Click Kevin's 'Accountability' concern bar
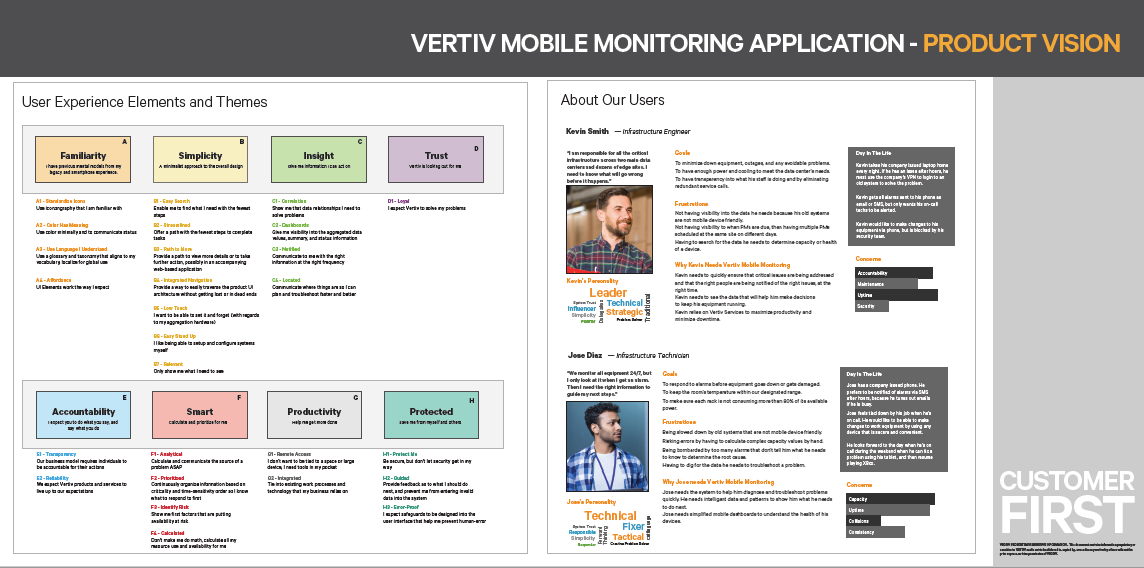The height and width of the screenshot is (568, 1144). tap(894, 273)
